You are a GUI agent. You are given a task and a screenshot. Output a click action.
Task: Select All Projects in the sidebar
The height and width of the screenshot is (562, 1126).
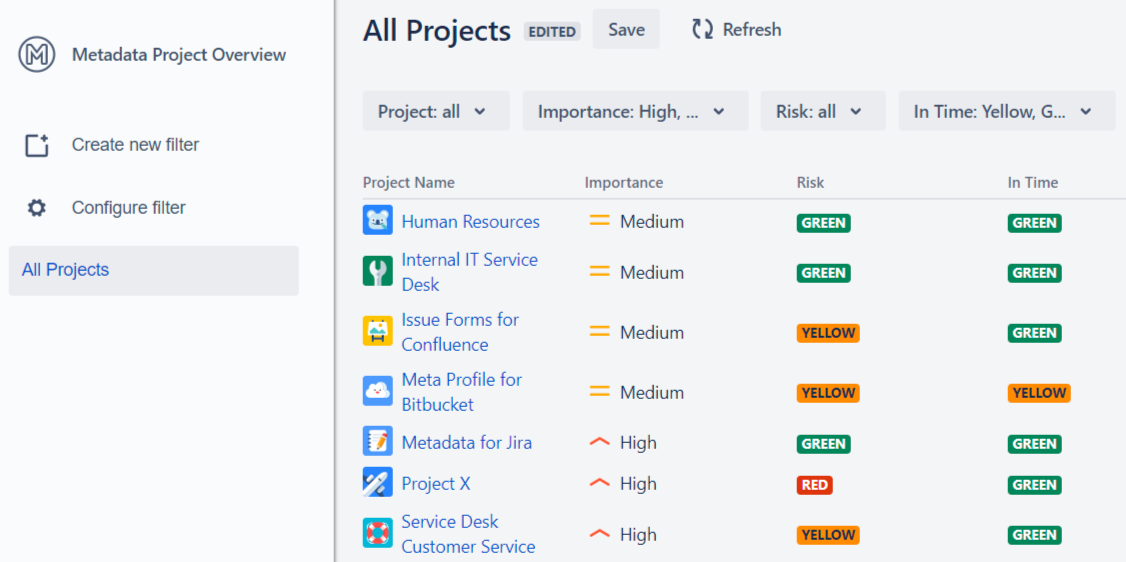pyautogui.click(x=154, y=271)
